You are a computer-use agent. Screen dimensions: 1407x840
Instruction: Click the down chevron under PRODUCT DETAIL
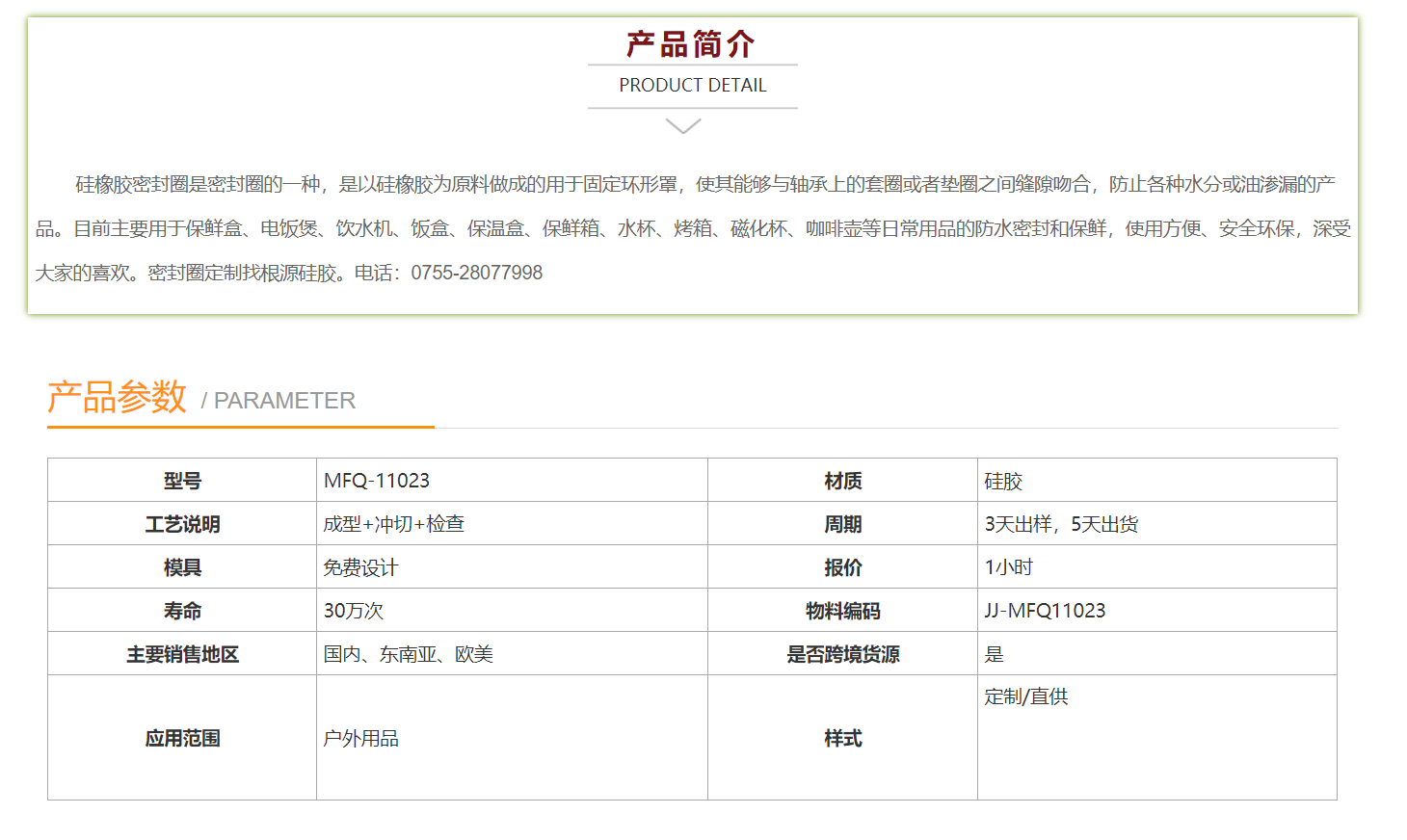[683, 126]
